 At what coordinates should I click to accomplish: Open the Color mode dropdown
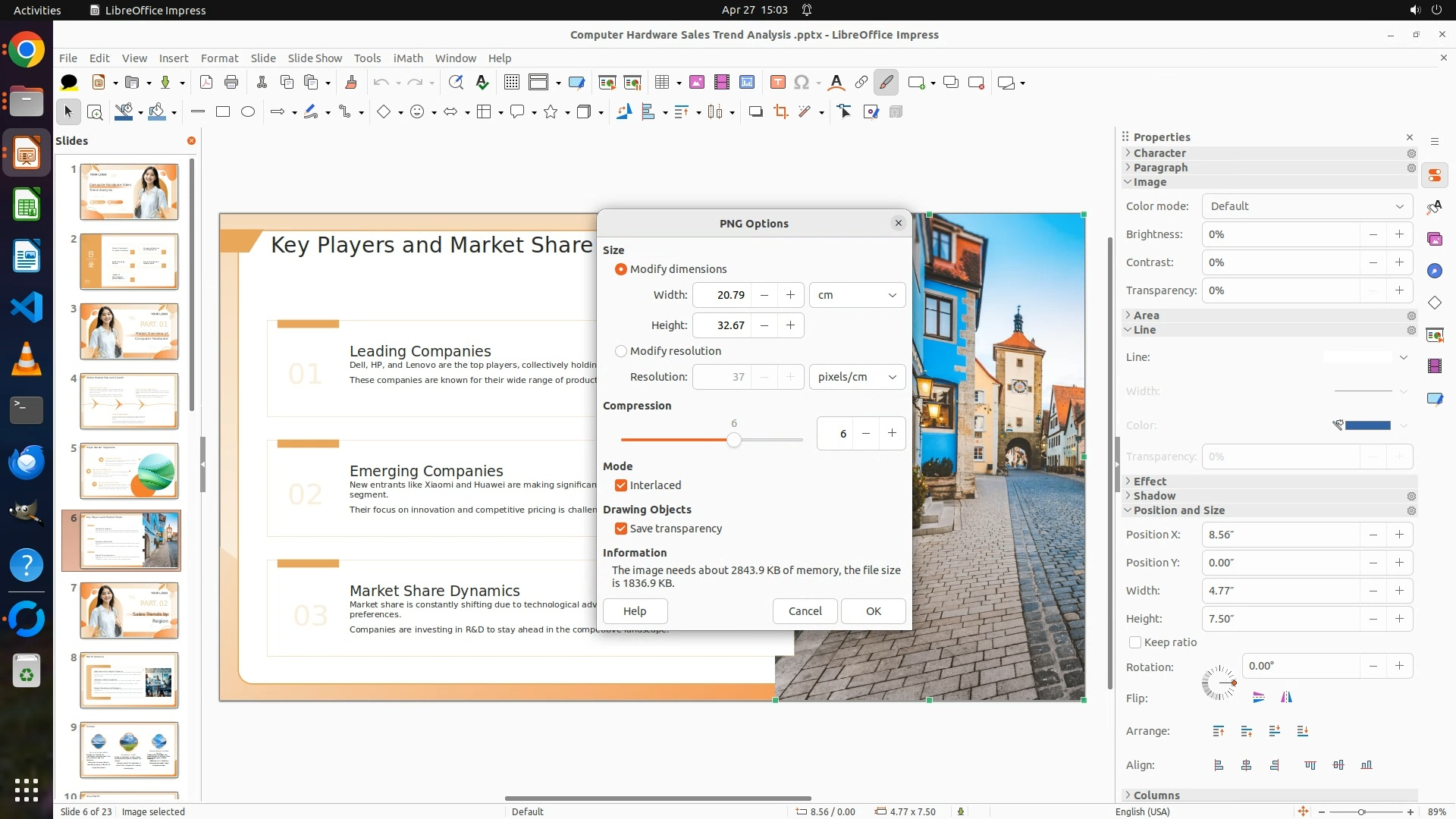(1307, 206)
